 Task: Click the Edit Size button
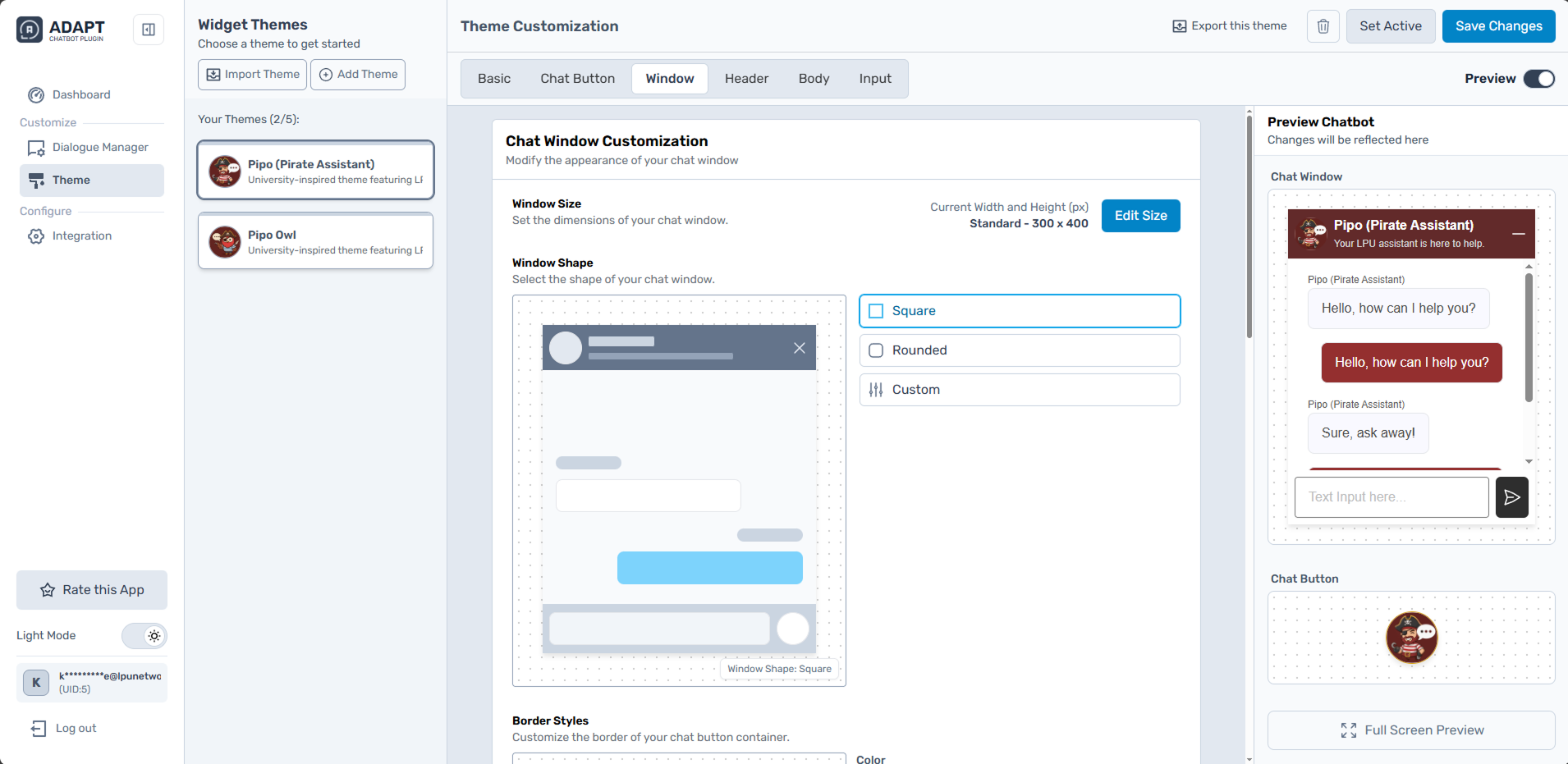coord(1140,216)
